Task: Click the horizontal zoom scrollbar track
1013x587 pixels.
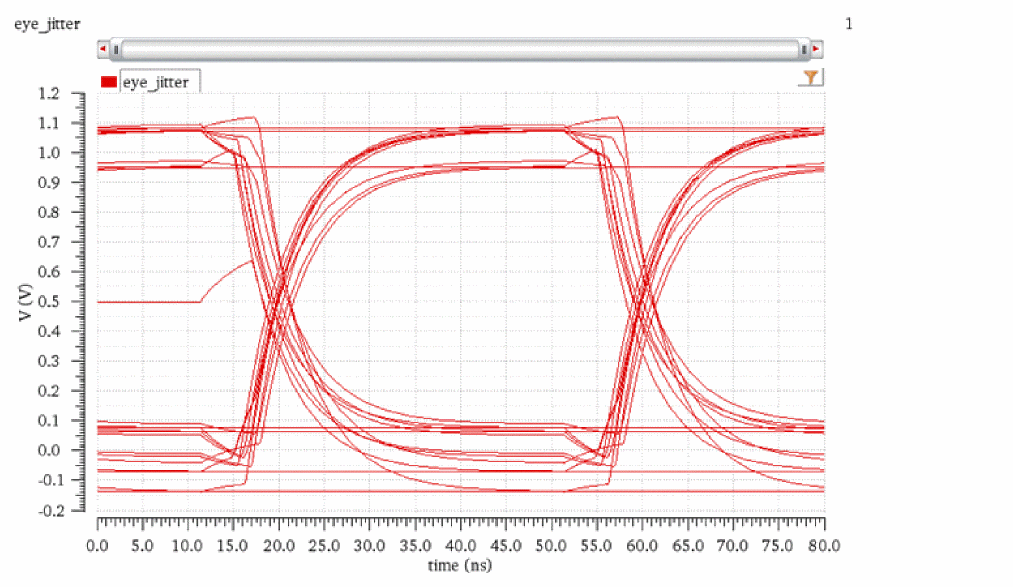Action: tap(460, 49)
